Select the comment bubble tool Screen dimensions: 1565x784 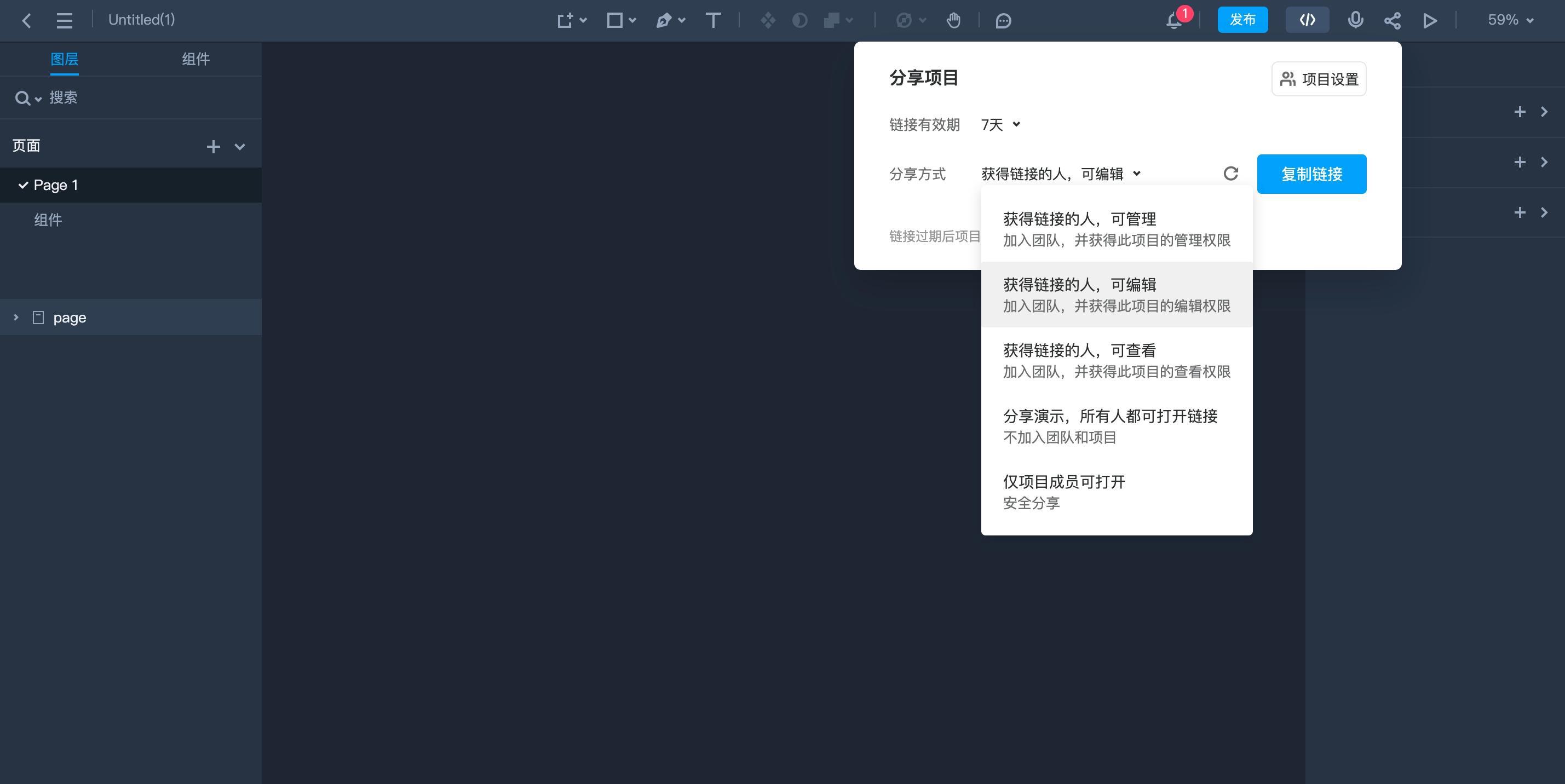tap(1004, 21)
